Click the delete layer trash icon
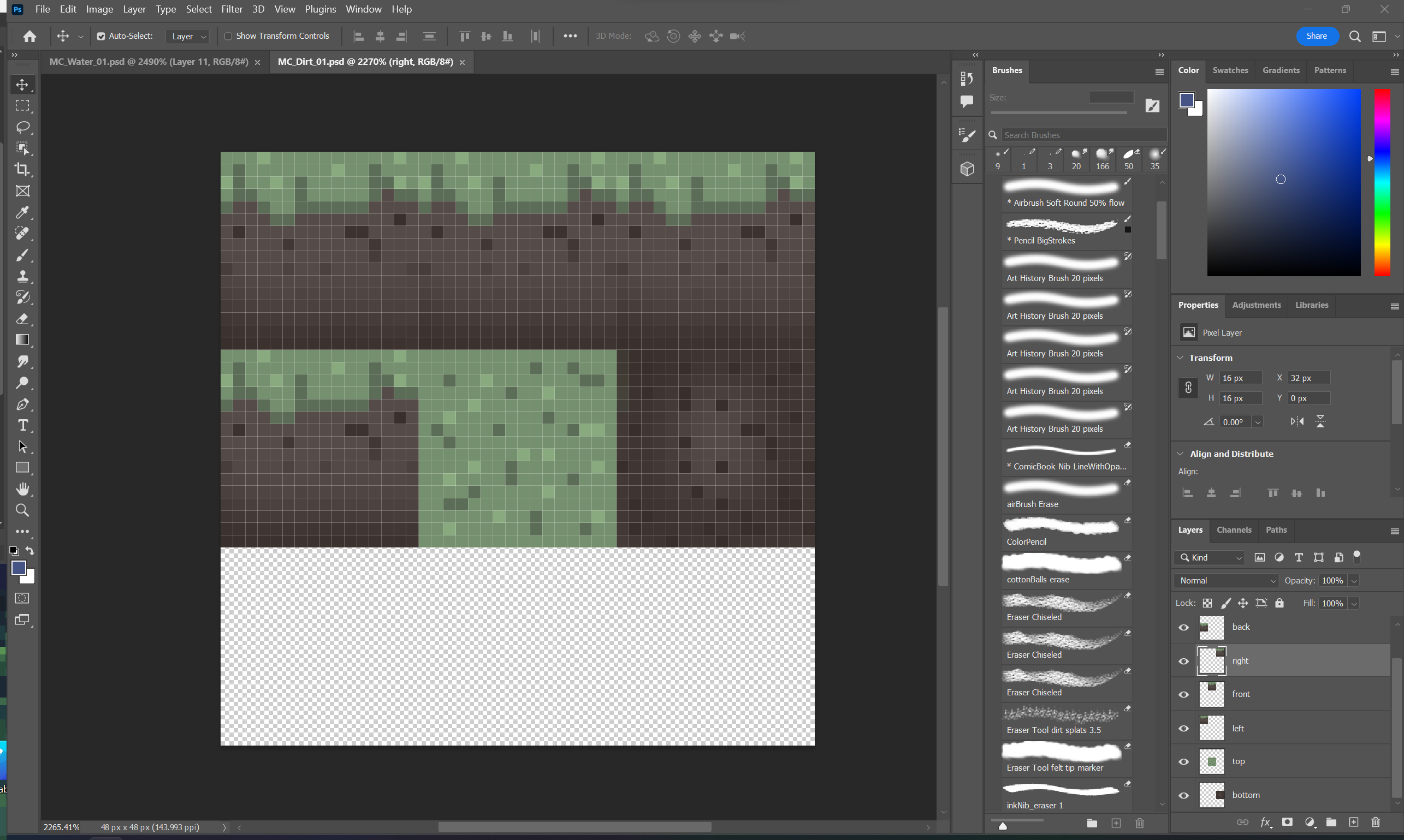This screenshot has width=1404, height=840. pos(1375,823)
